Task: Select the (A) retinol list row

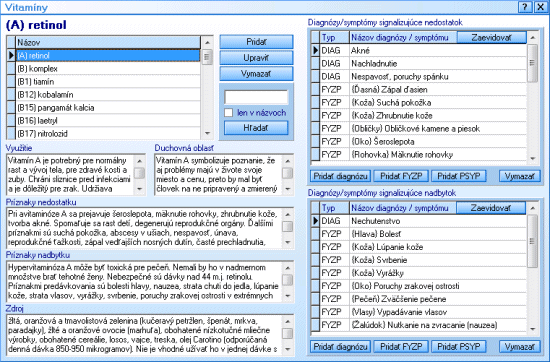Action: point(108,55)
